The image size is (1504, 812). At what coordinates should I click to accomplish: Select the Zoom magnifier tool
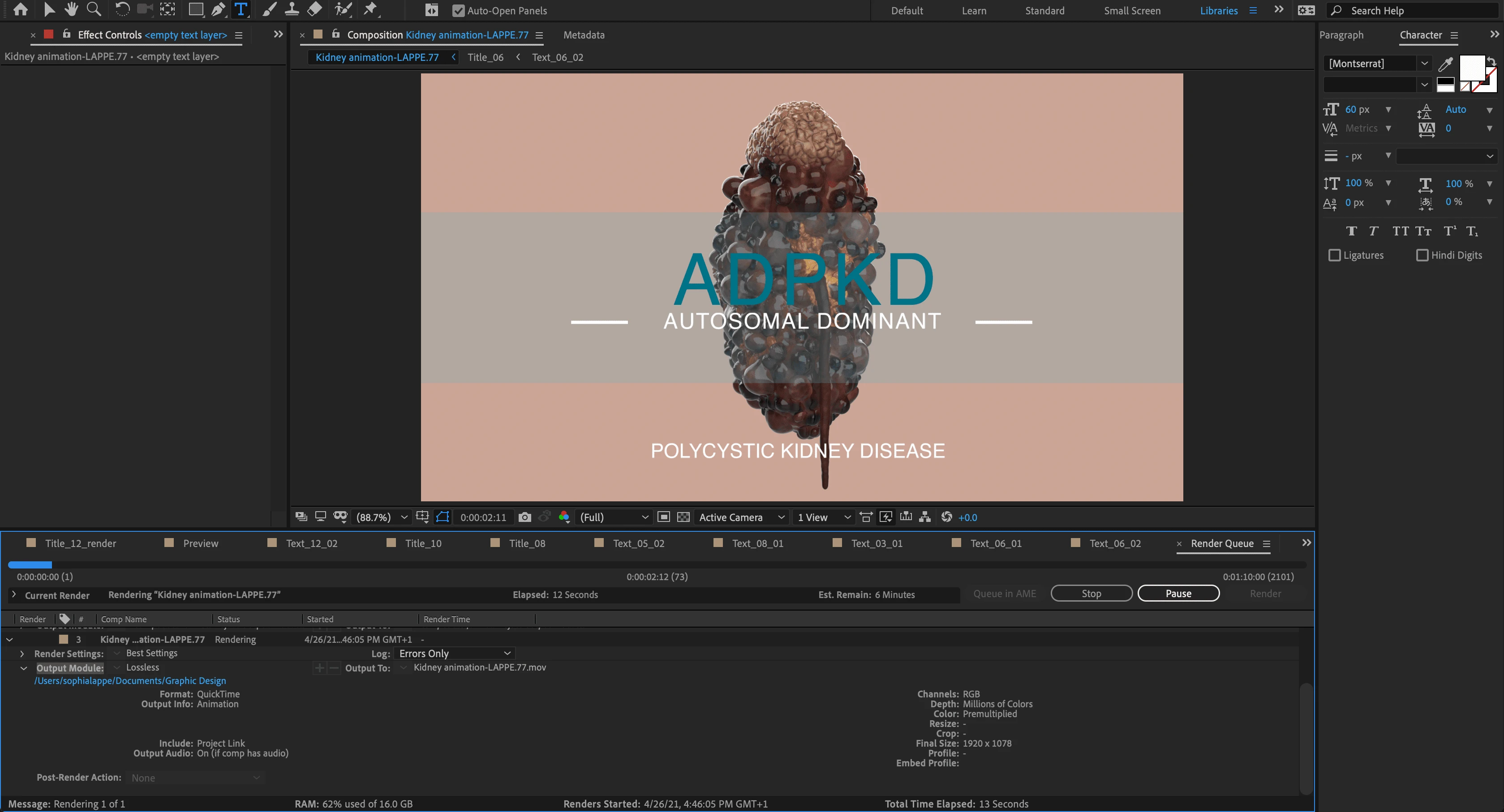click(x=94, y=9)
